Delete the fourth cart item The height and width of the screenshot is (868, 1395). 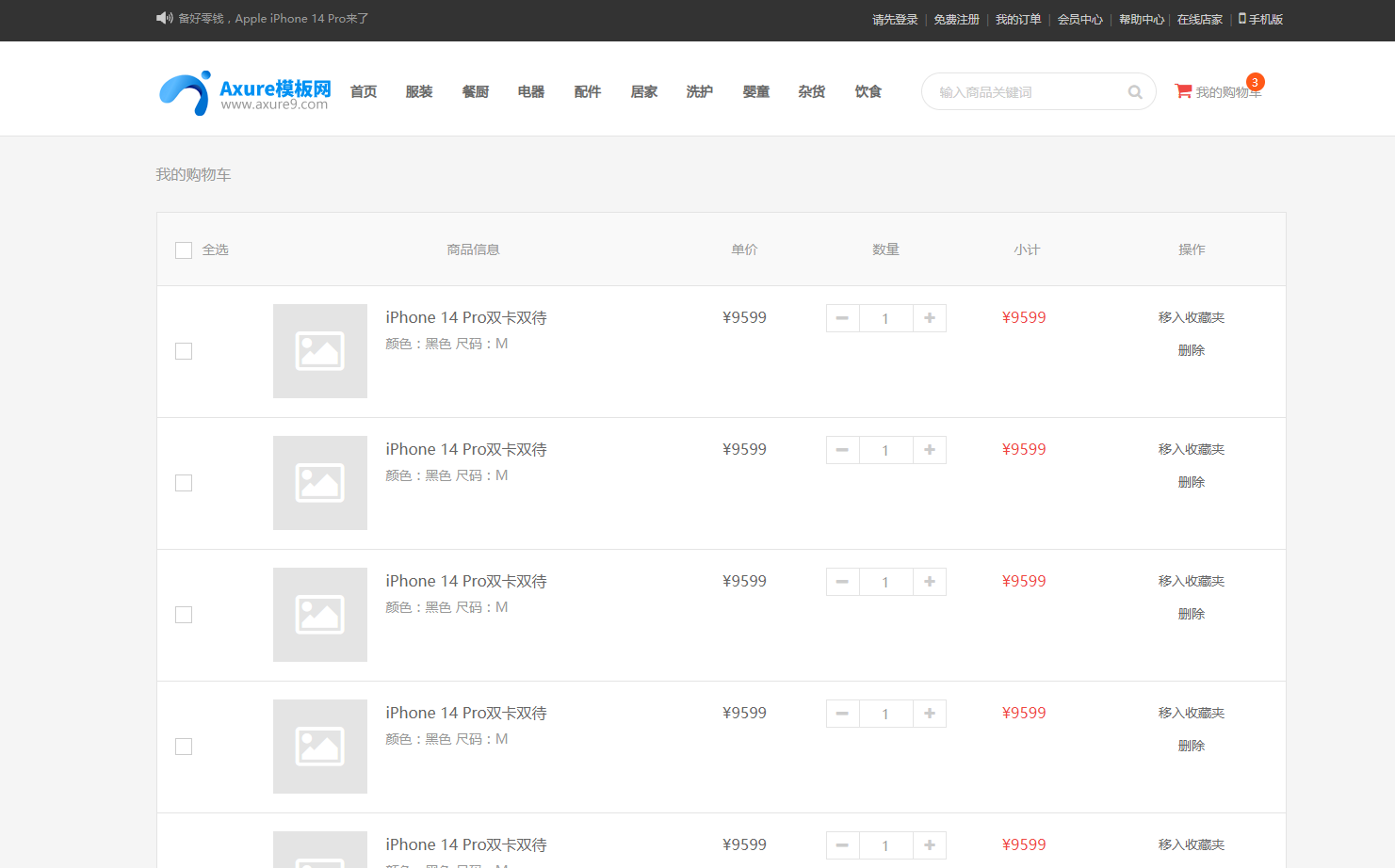pos(1192,746)
